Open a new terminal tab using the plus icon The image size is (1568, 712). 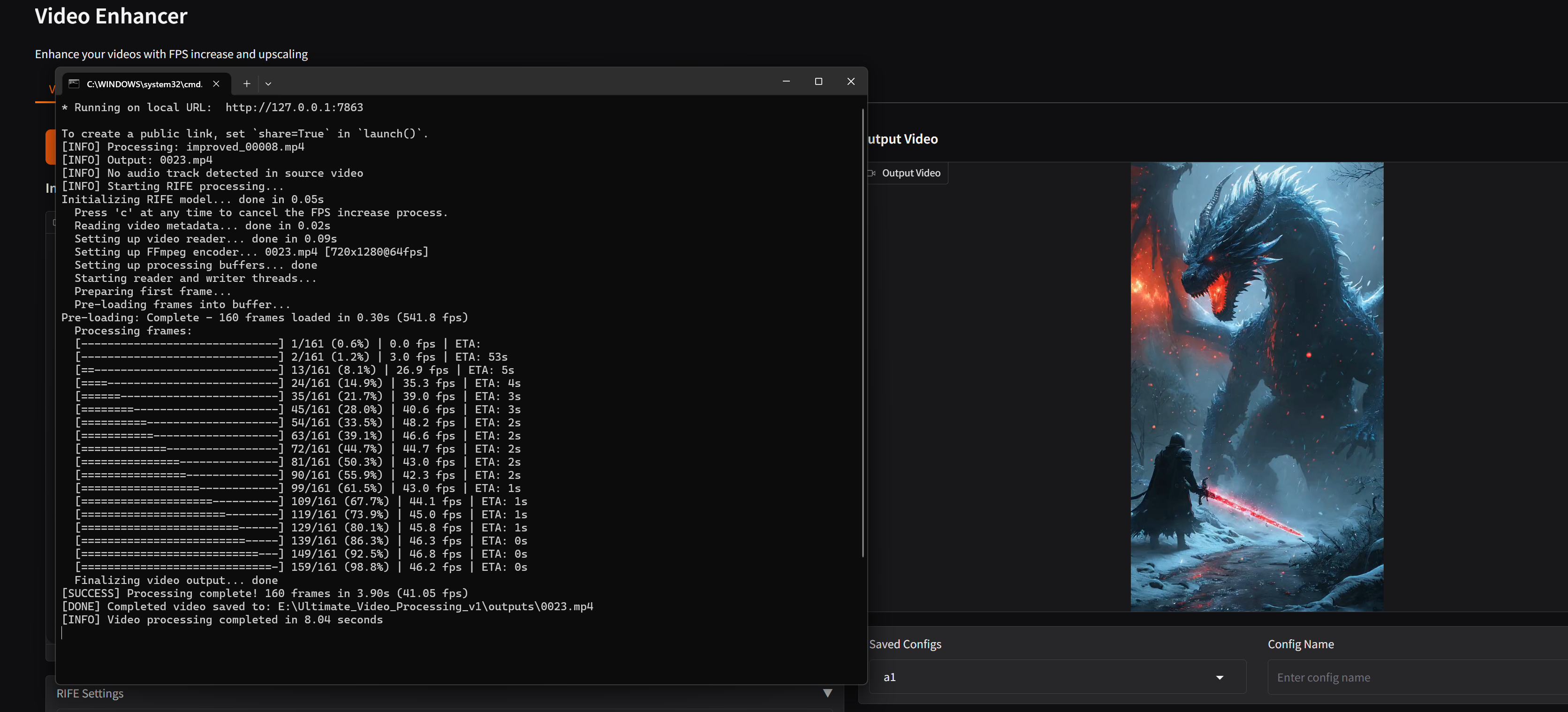point(247,83)
